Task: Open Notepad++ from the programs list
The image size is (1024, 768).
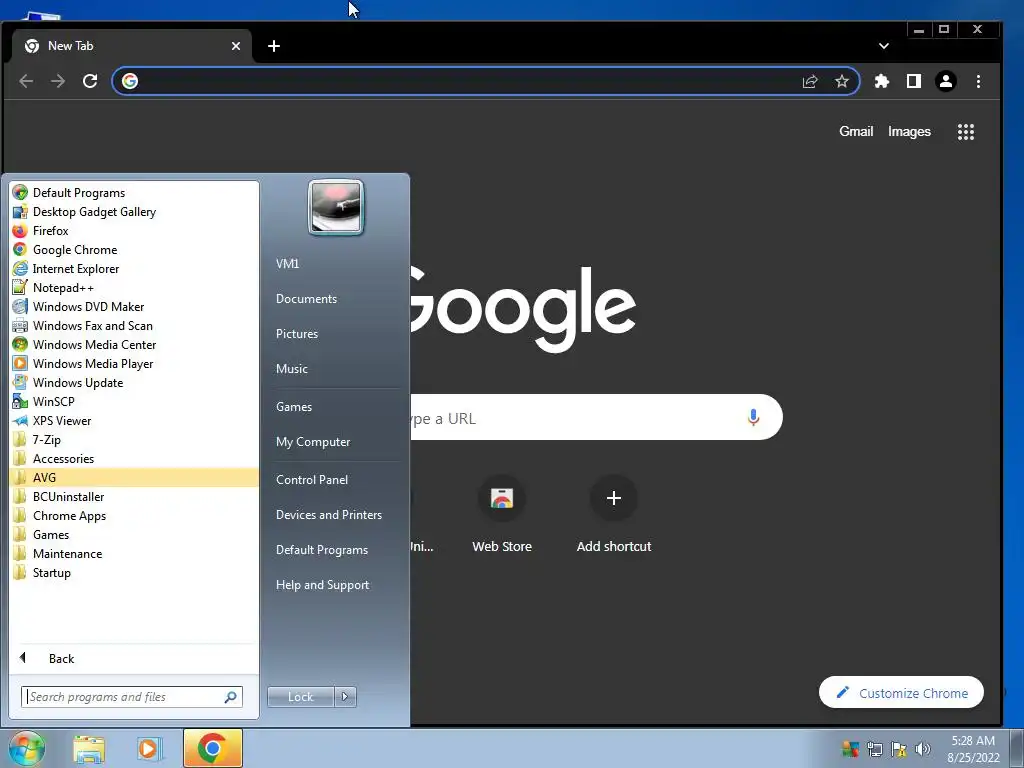Action: [135, 287]
